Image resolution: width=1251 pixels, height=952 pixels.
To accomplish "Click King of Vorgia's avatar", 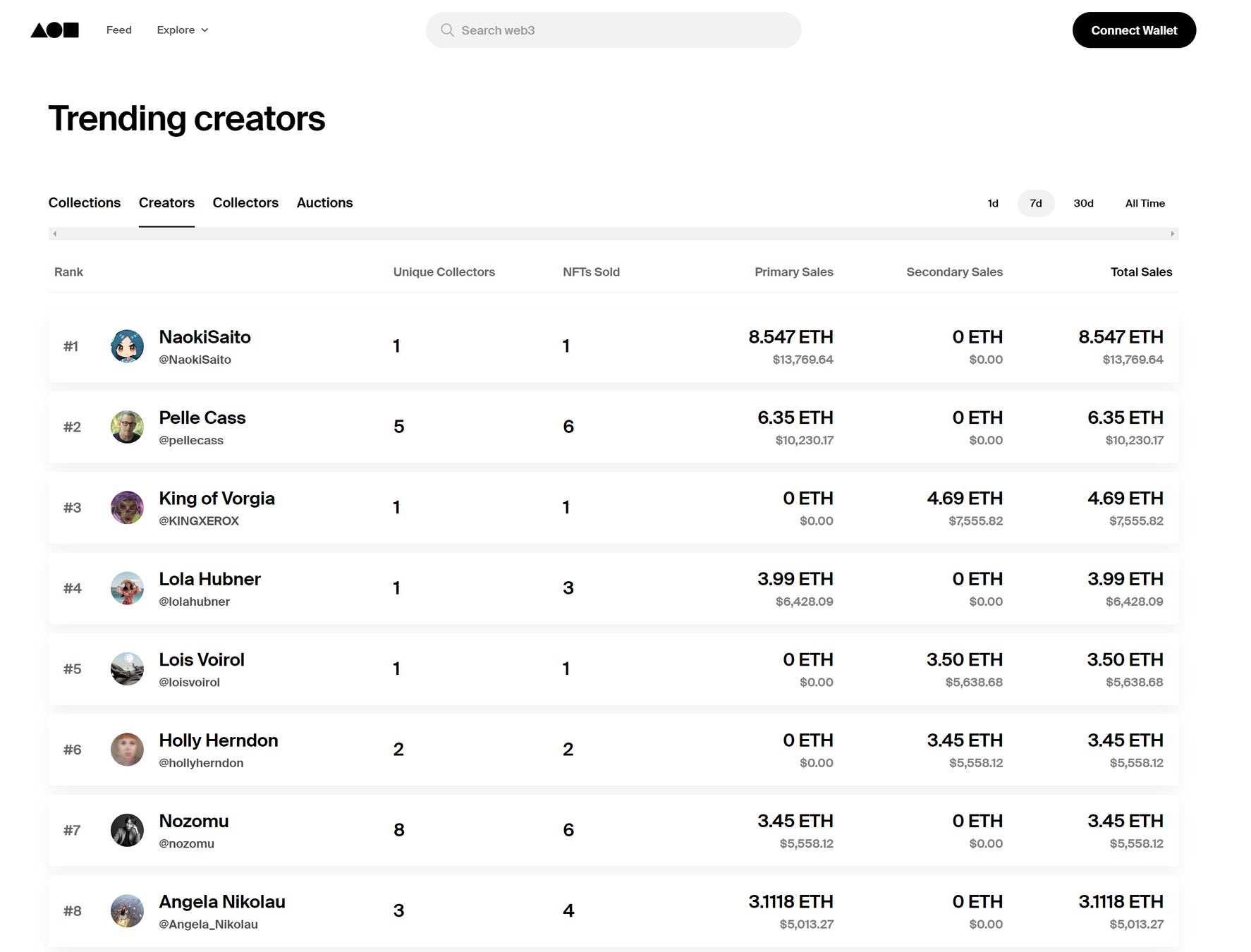I will [x=128, y=508].
